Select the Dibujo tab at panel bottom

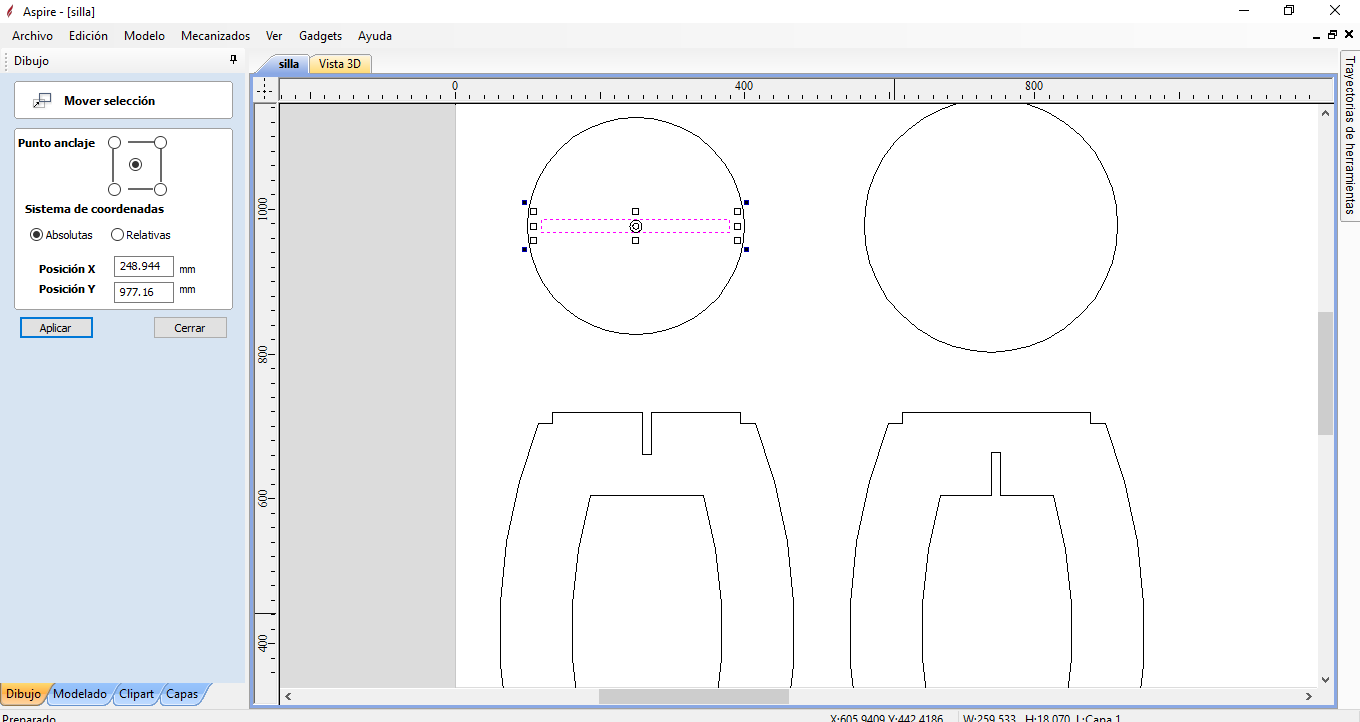pyautogui.click(x=23, y=694)
